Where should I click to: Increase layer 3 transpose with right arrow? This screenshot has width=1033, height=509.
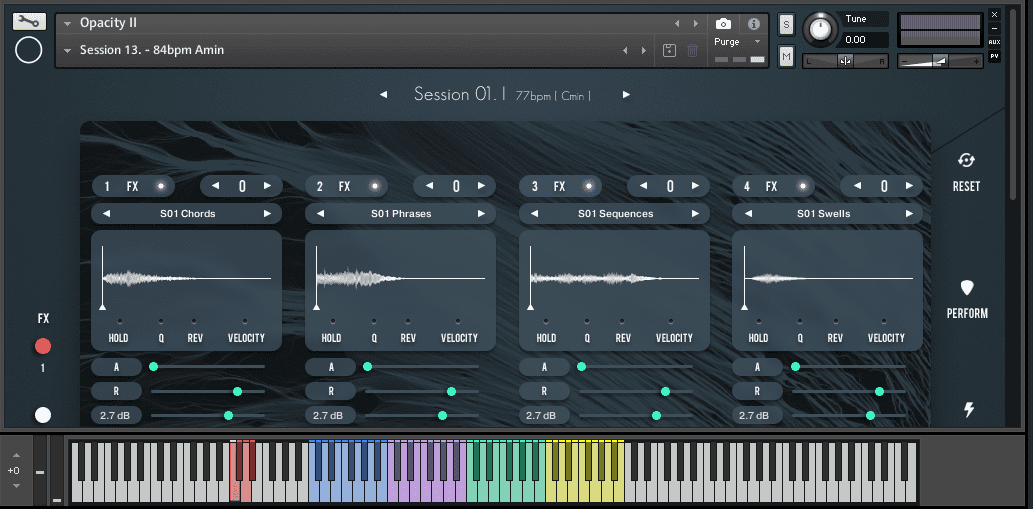(696, 186)
